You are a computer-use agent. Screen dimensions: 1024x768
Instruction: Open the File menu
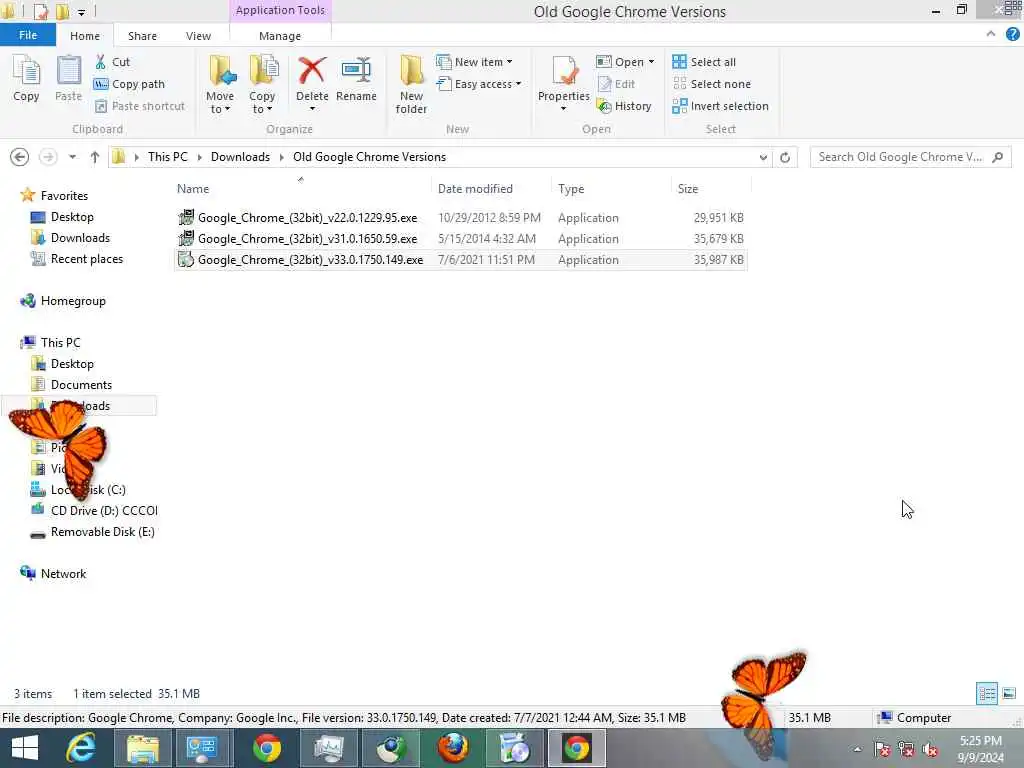[28, 35]
